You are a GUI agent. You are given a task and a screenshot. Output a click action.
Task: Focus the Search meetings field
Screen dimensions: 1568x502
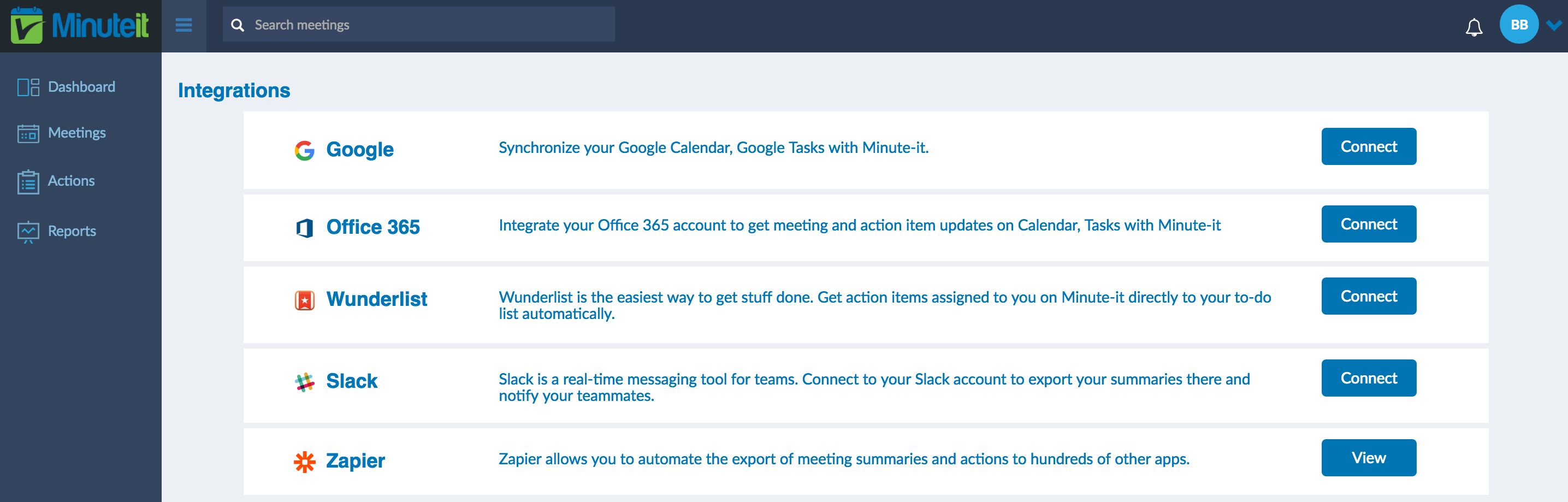[419, 25]
